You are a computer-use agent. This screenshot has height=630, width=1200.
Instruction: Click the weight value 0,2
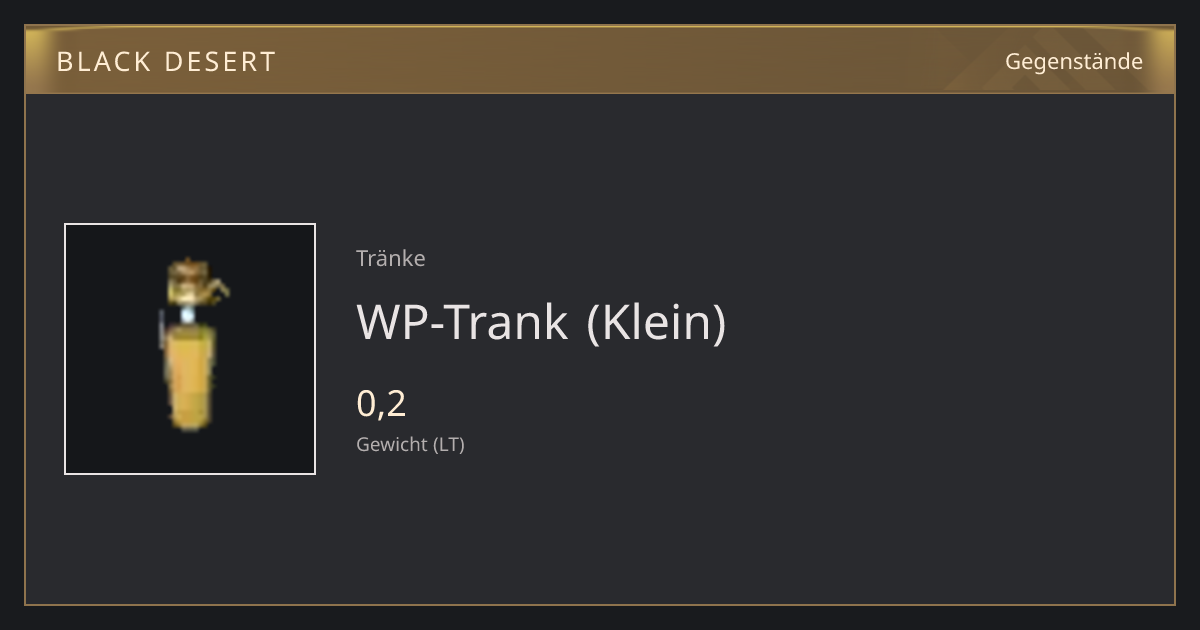[381, 403]
